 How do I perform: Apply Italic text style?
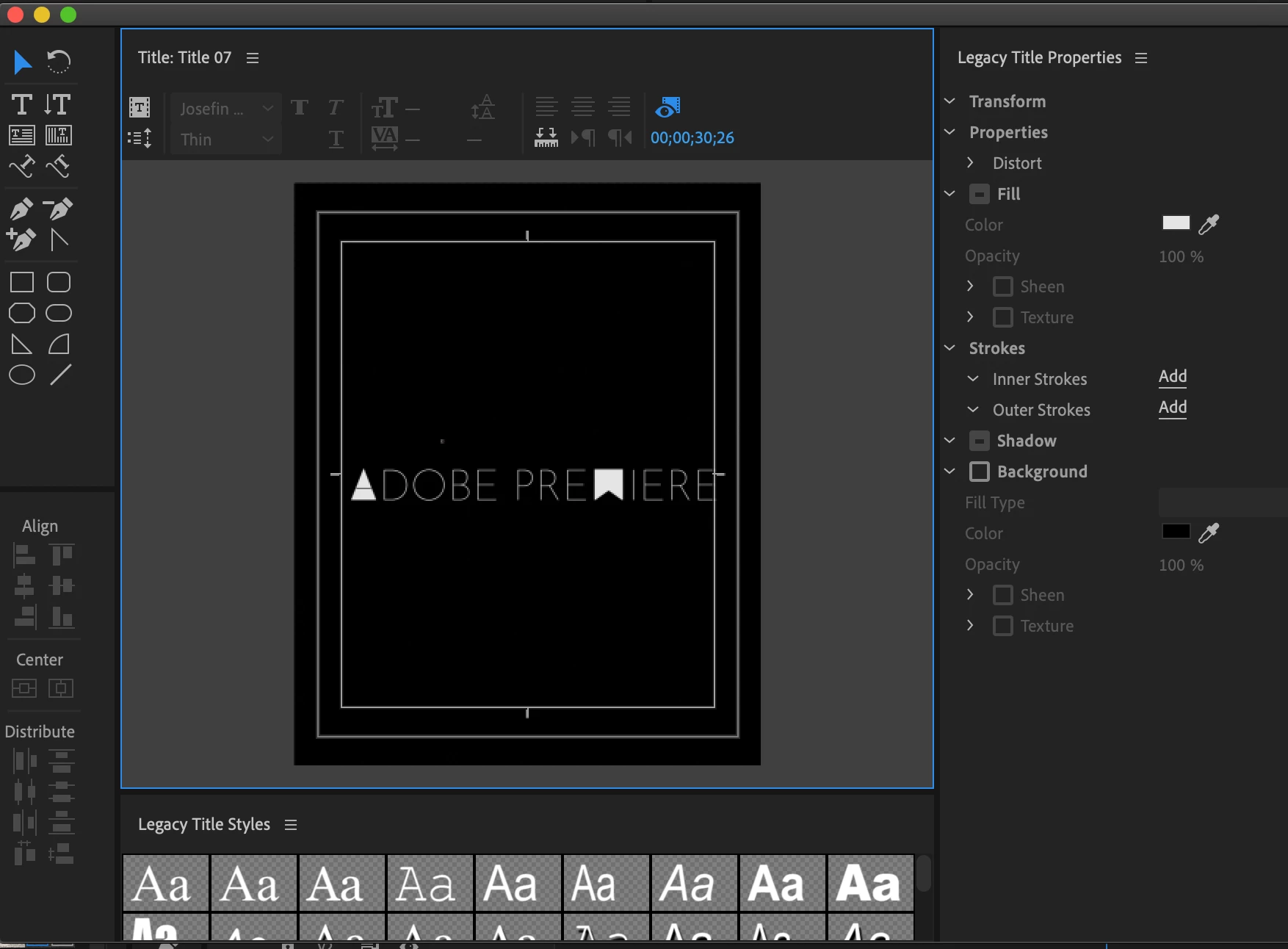336,108
